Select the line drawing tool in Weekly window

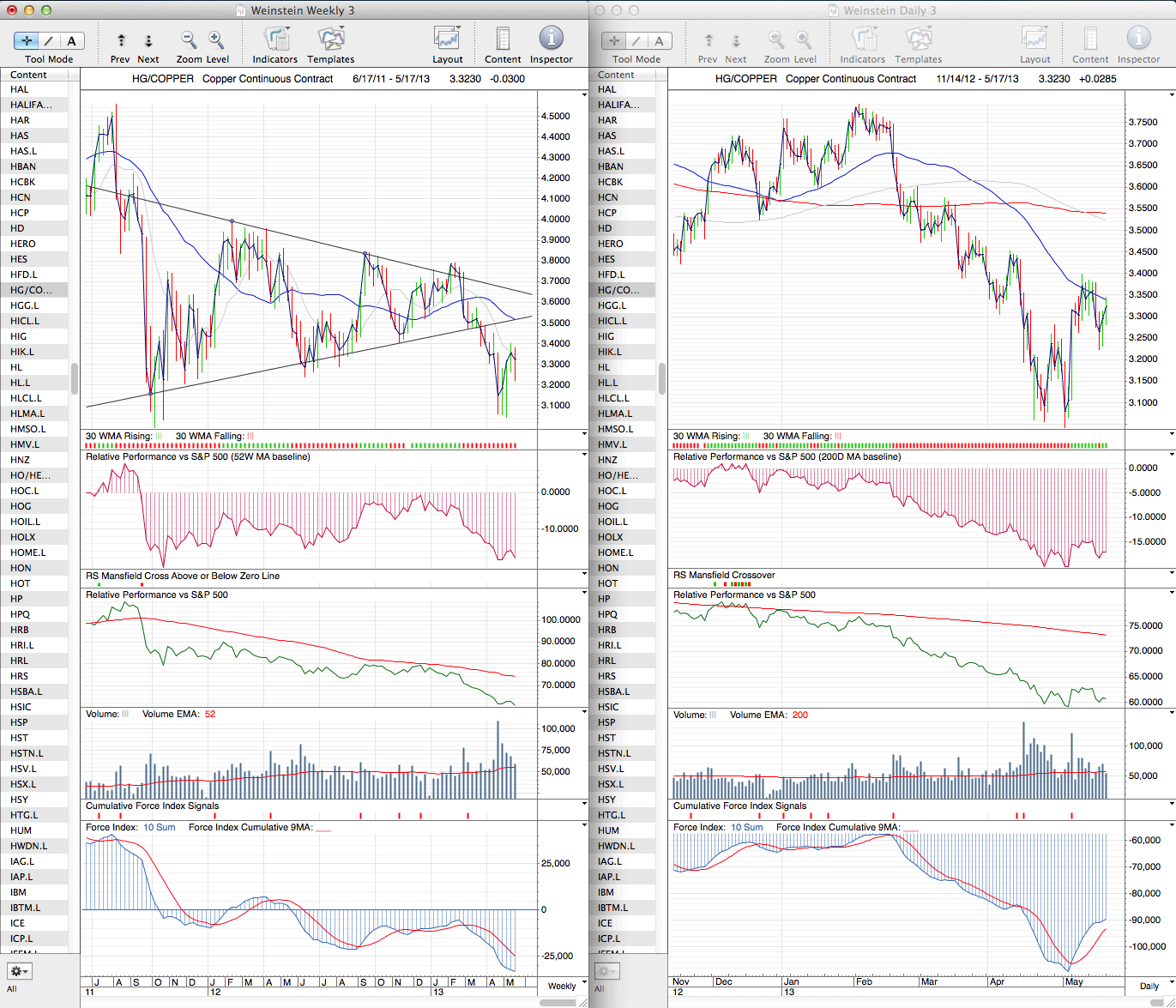click(x=49, y=41)
